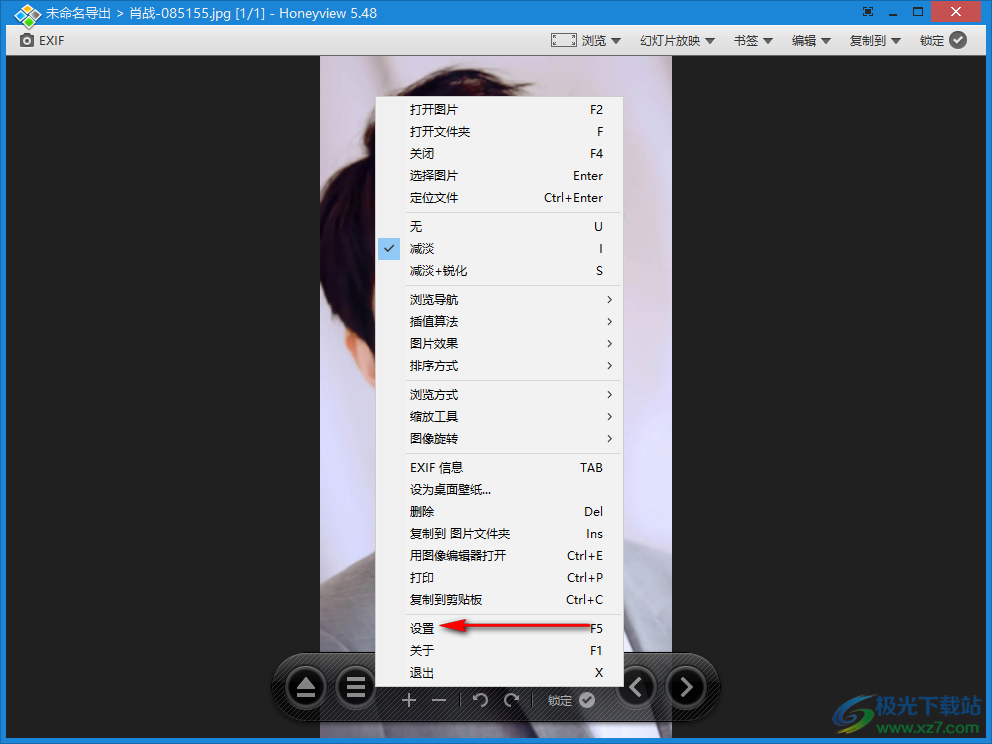
Task: Choose 复制到剪贴板 menu entry
Action: coord(500,600)
